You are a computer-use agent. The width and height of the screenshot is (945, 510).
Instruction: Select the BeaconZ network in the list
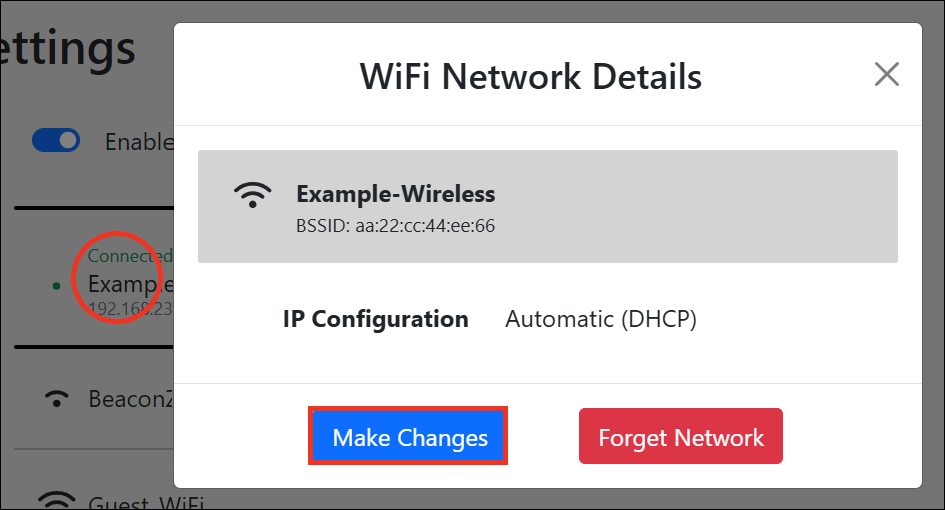[132, 399]
